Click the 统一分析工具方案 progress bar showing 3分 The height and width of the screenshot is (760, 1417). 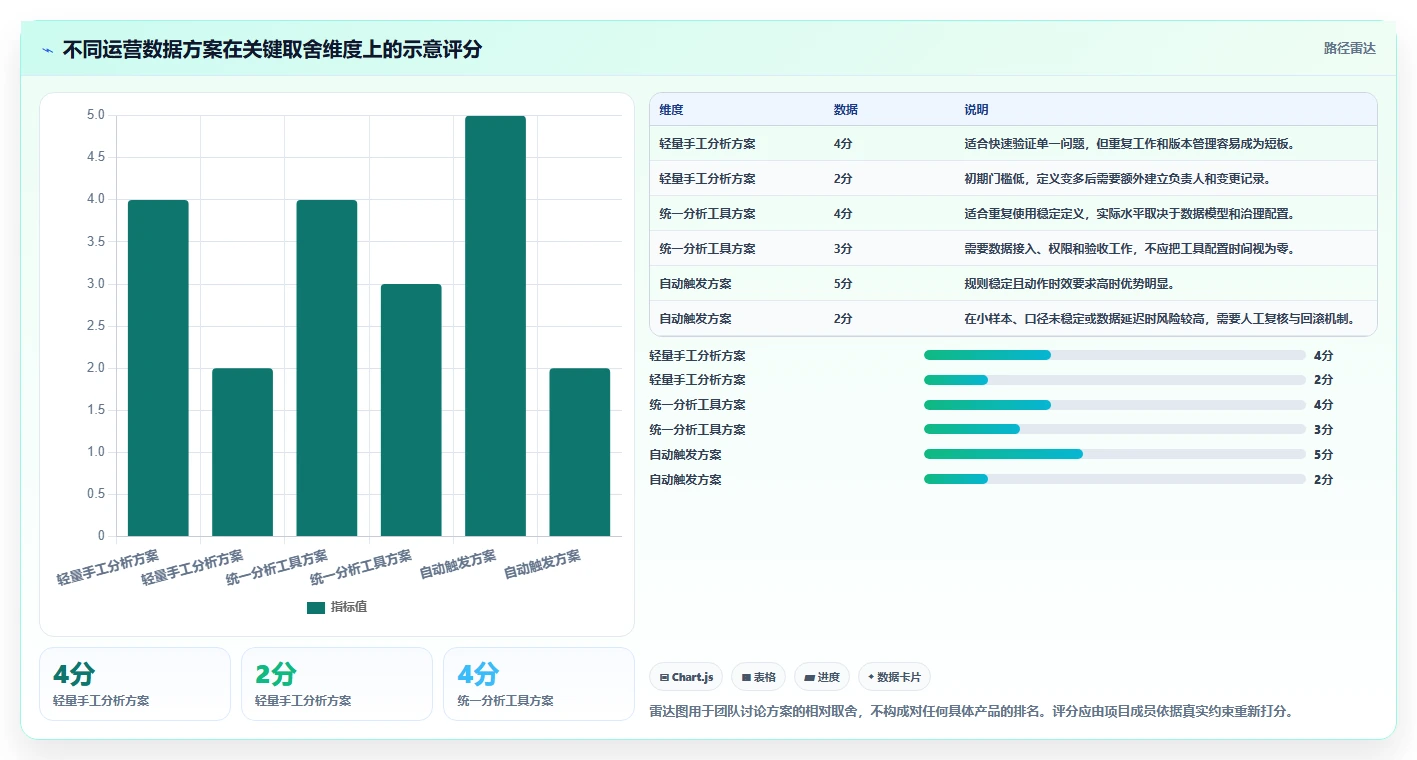tap(1115, 429)
